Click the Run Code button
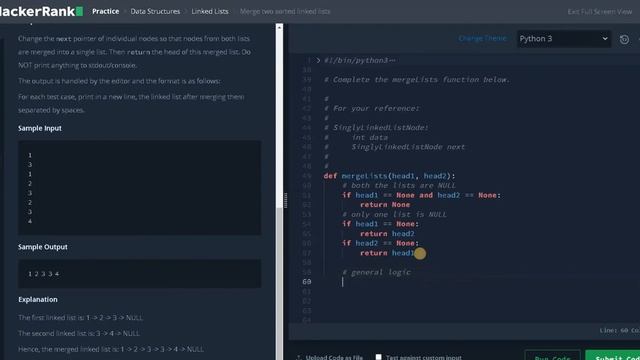640x360 pixels. (552, 356)
